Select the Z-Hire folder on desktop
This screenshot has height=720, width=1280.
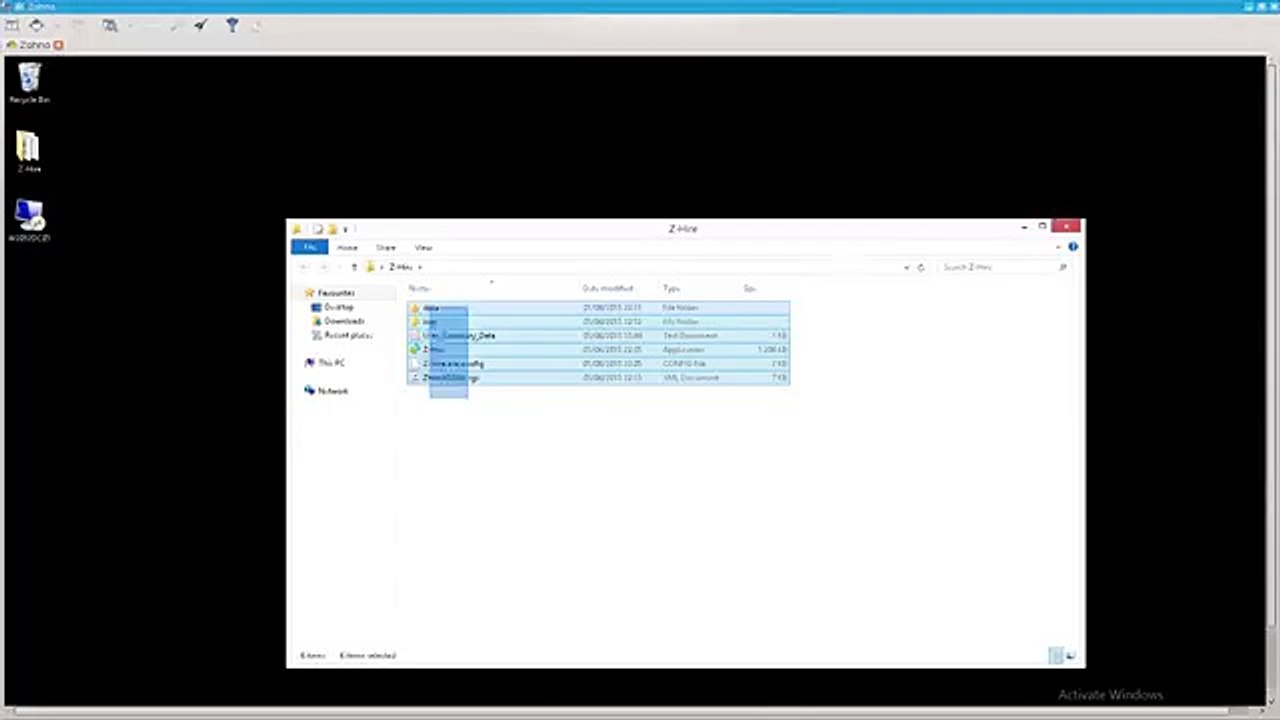pyautogui.click(x=28, y=153)
